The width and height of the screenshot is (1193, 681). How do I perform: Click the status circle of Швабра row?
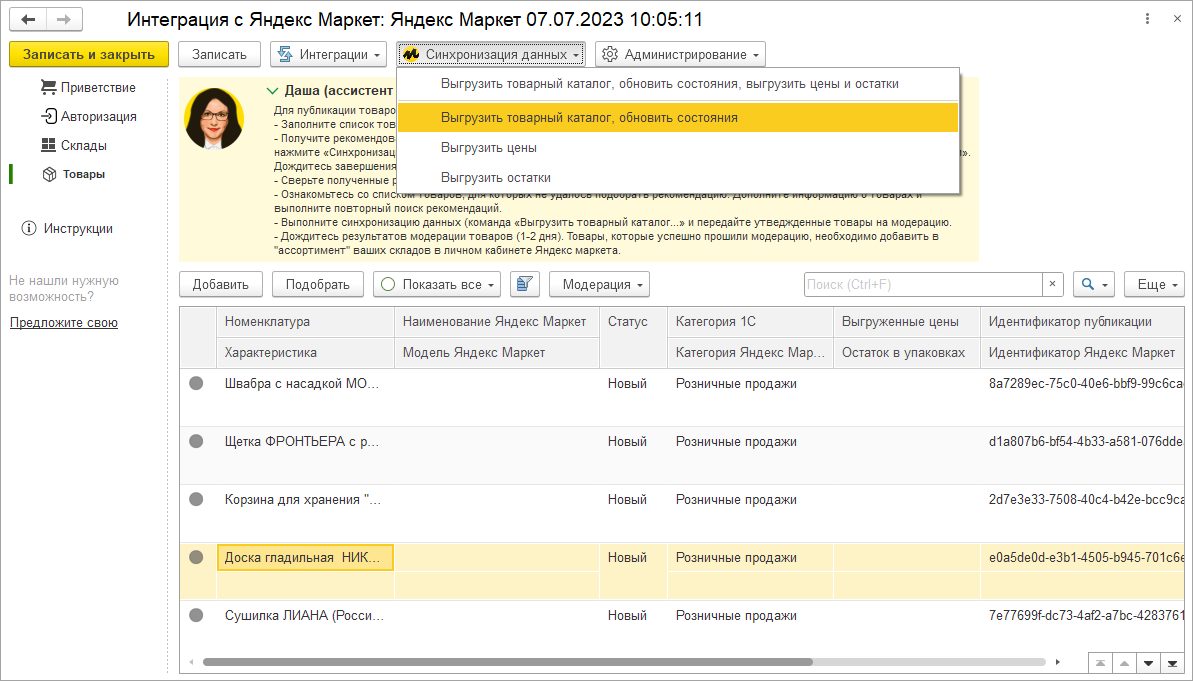(196, 383)
